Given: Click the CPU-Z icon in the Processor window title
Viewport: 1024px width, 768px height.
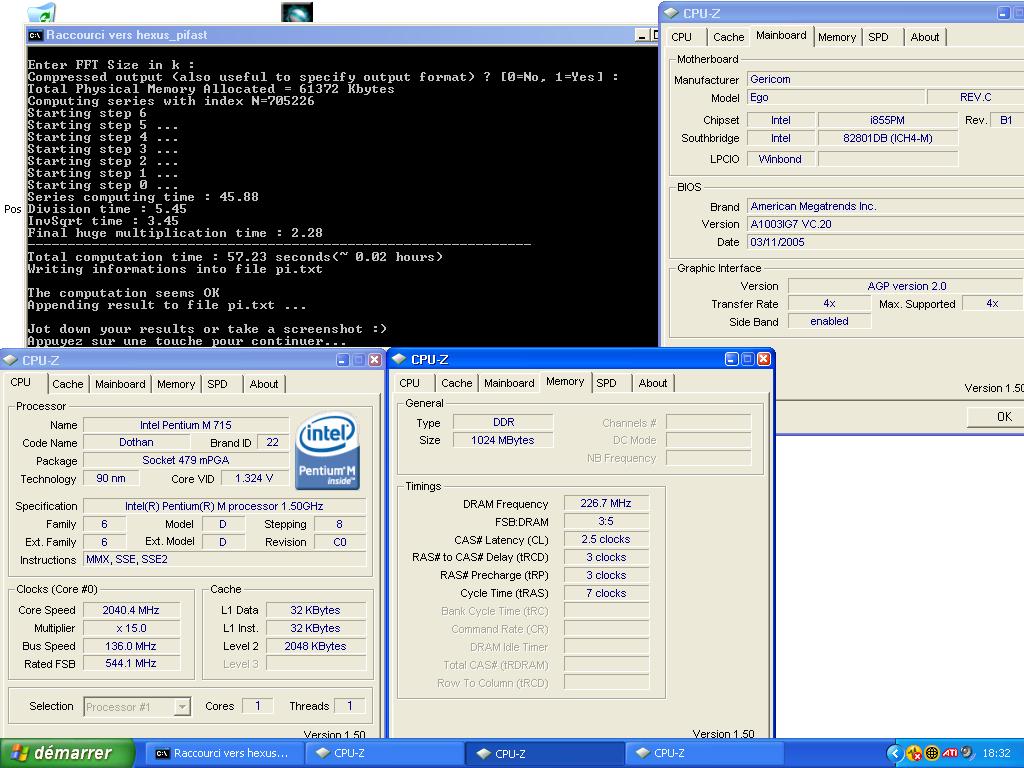Looking at the screenshot, I should point(10,360).
